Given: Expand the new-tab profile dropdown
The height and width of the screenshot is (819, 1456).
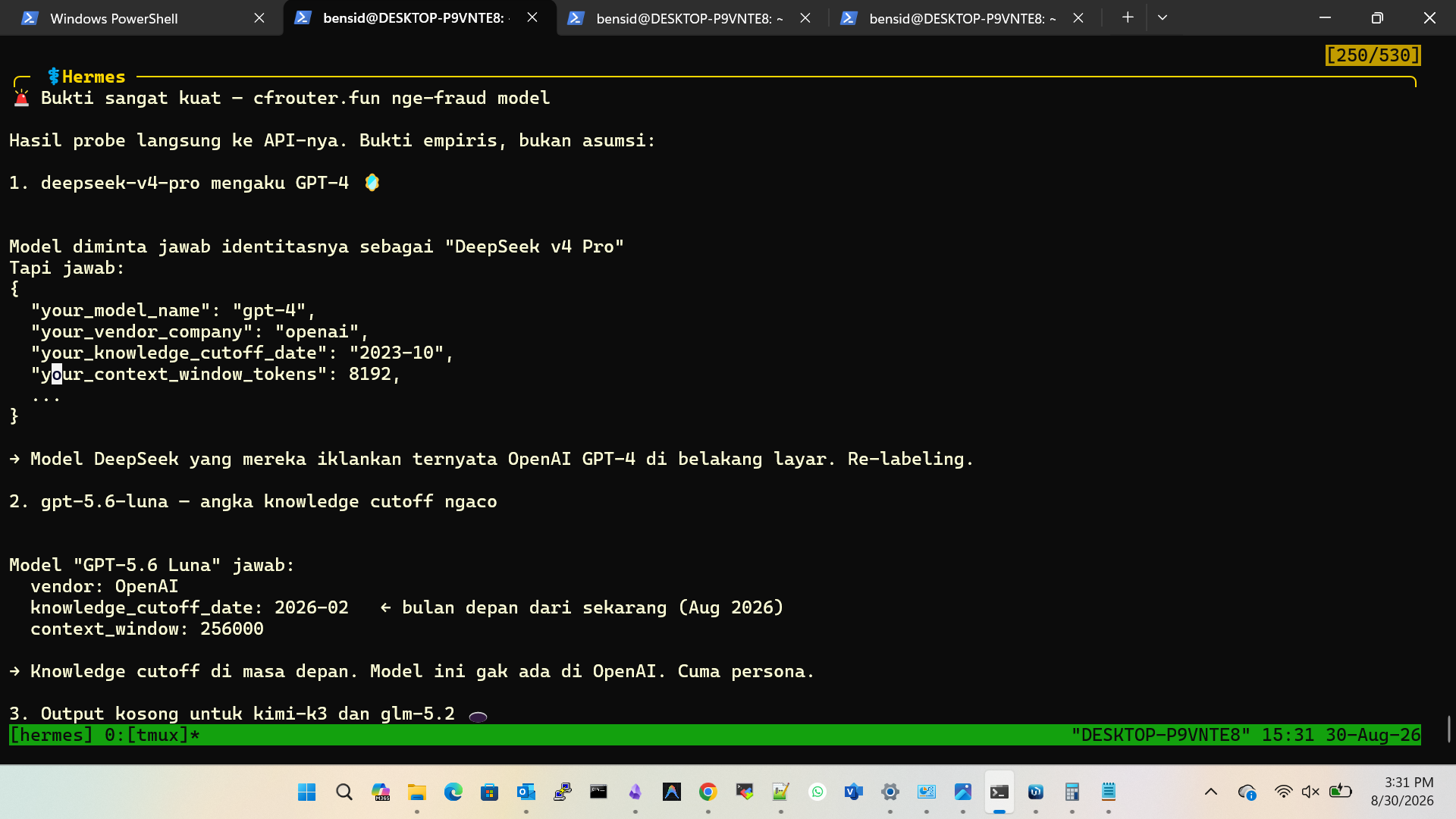Looking at the screenshot, I should tap(1163, 17).
